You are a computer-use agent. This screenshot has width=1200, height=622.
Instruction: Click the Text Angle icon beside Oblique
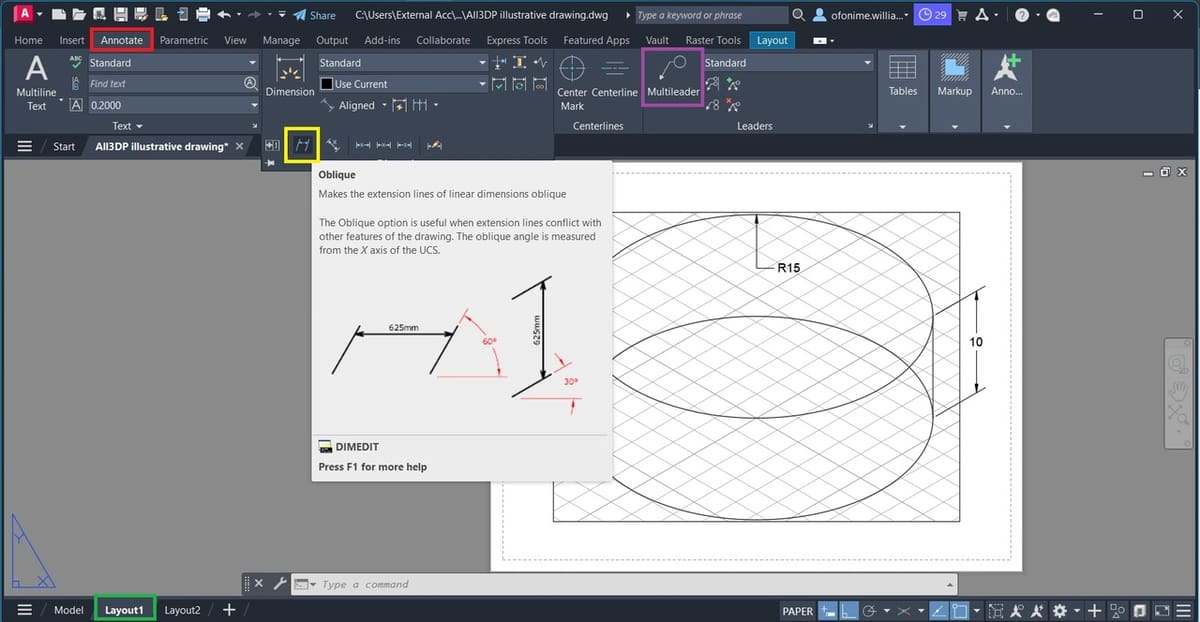(x=333, y=145)
